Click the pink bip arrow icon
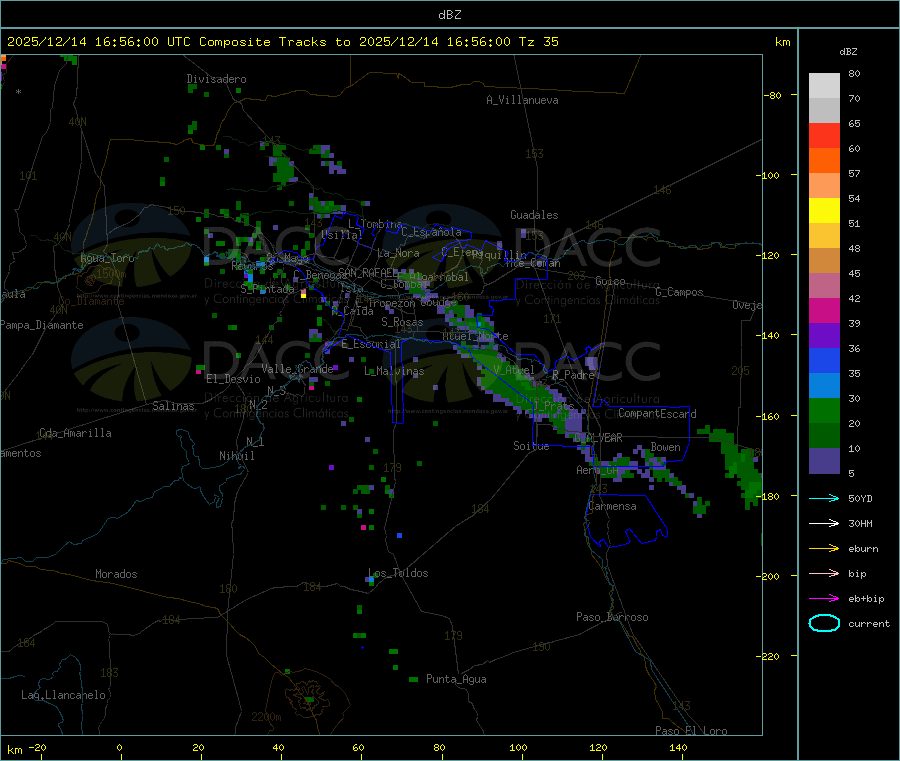Viewport: 900px width, 761px height. coord(824,573)
